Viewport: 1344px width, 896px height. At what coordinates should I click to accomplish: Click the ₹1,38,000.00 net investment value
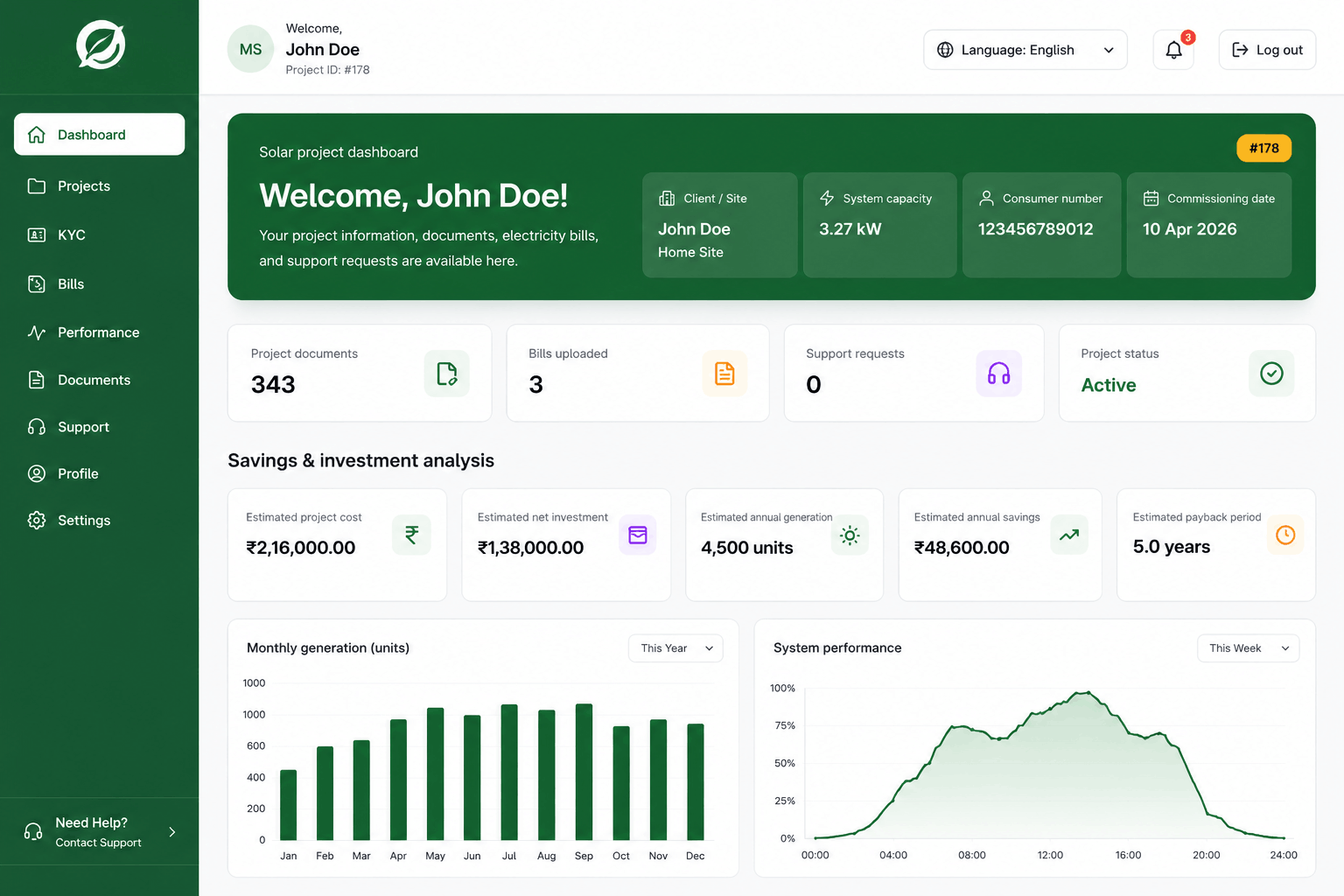[x=530, y=548]
